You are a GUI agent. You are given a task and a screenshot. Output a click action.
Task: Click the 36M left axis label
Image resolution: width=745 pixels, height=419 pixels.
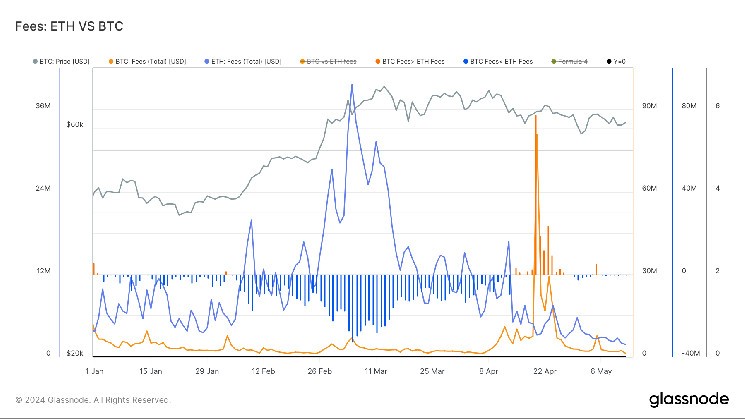tap(43, 105)
